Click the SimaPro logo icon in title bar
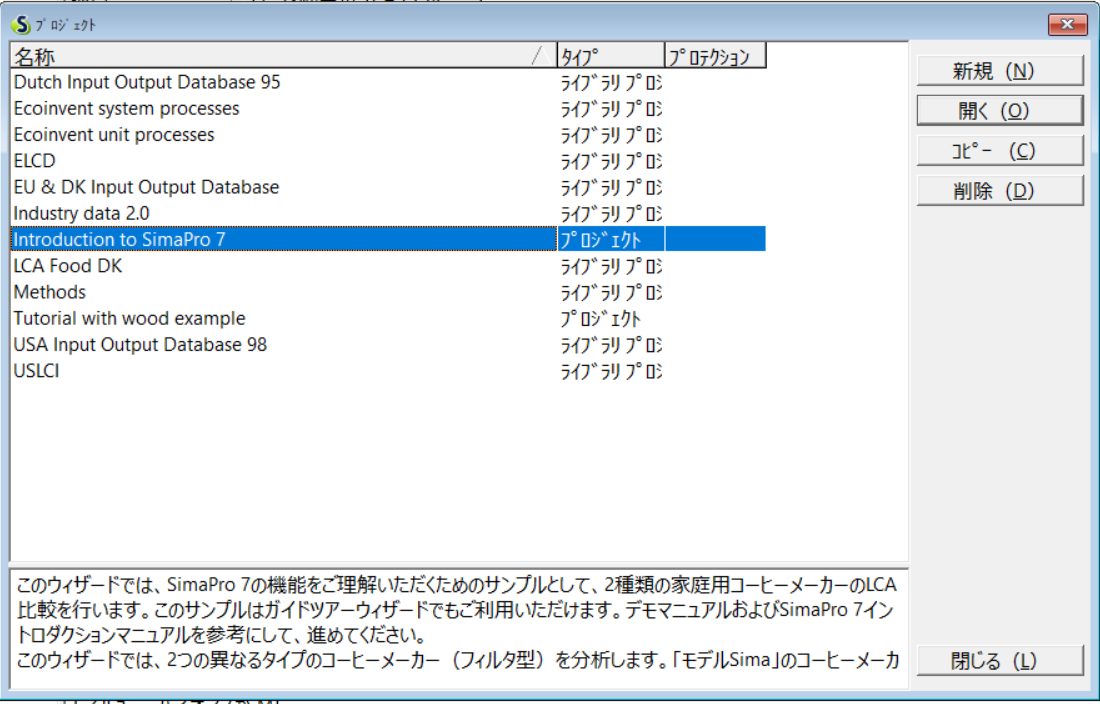 (21, 25)
